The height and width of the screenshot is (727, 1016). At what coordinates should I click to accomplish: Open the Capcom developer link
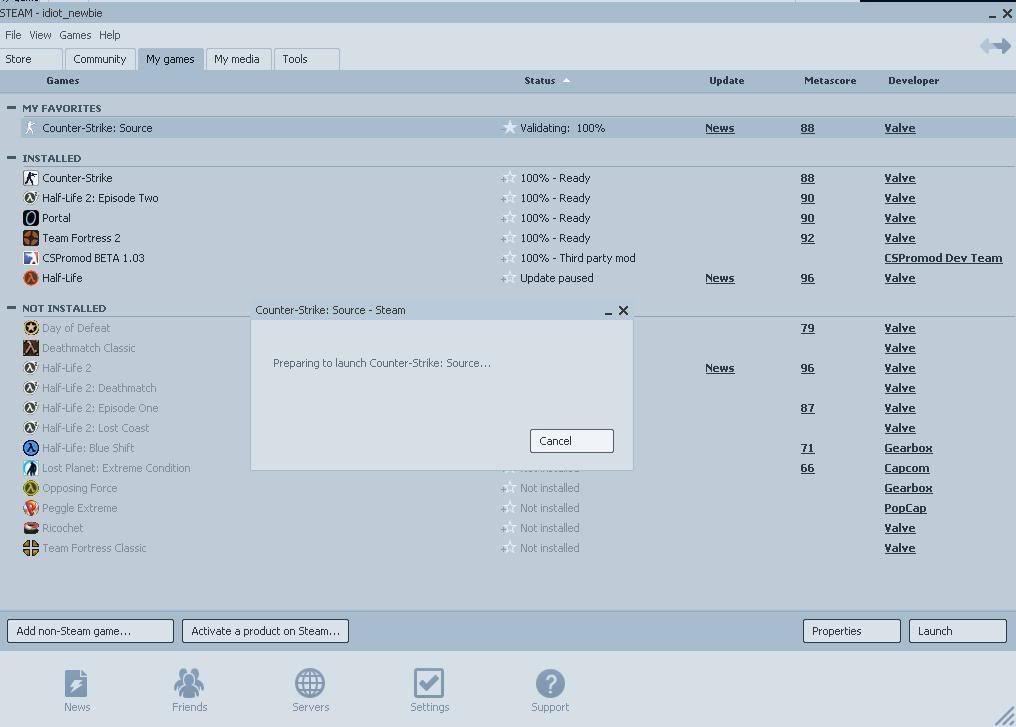pyautogui.click(x=906, y=468)
